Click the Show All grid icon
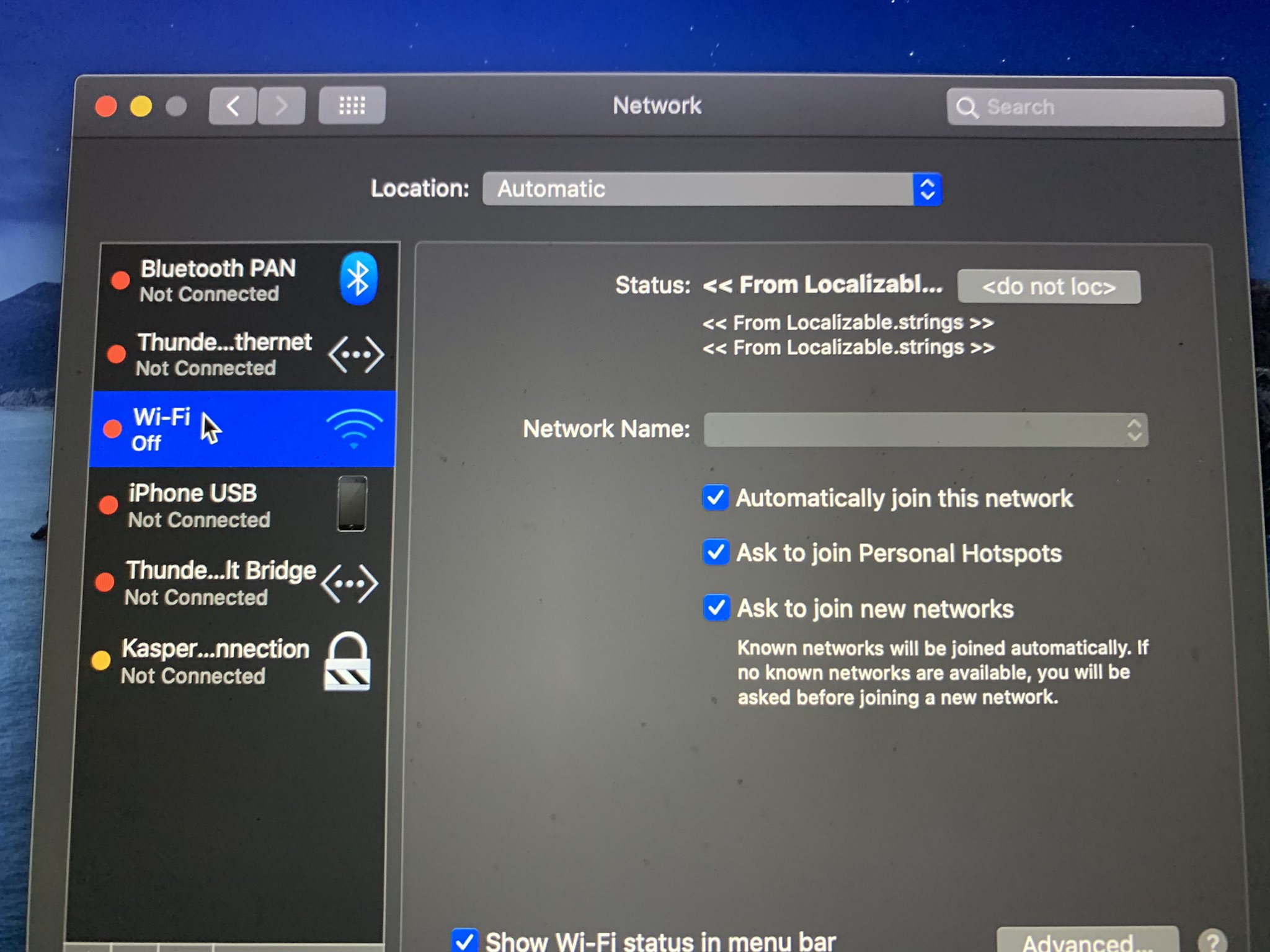1270x952 pixels. click(352, 106)
